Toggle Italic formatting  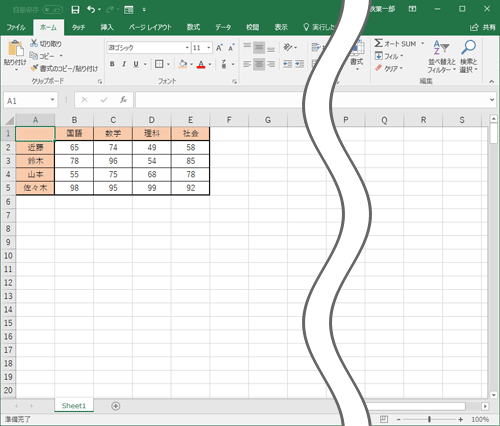point(124,64)
